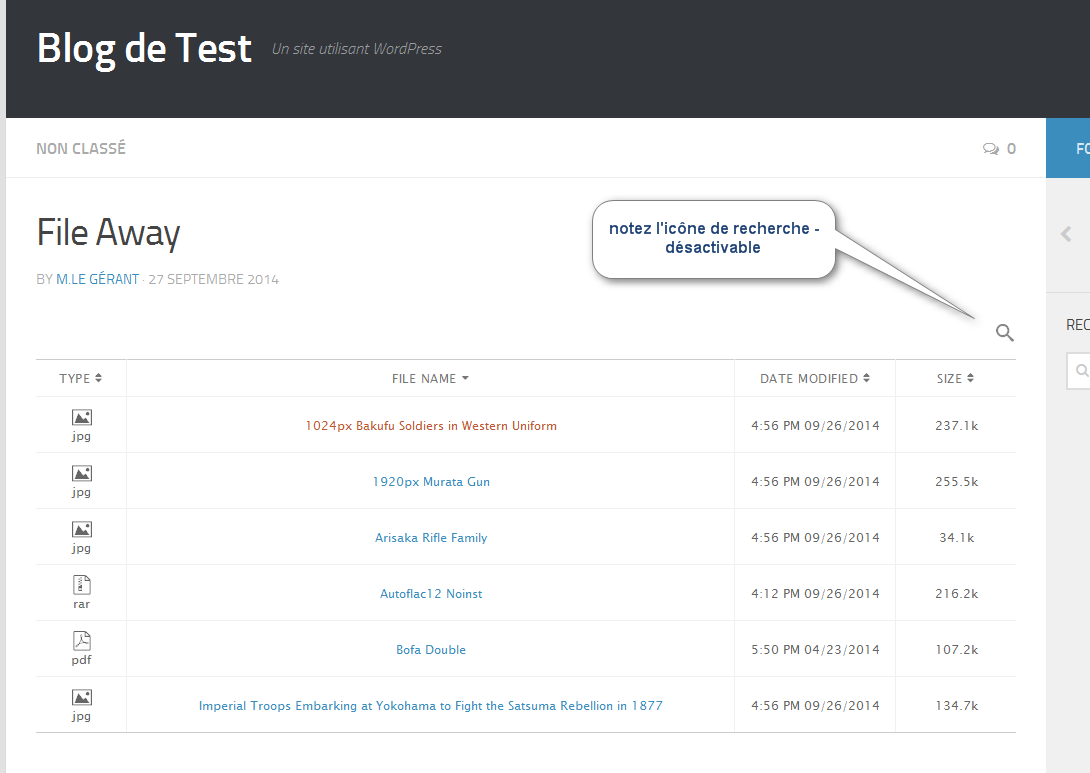Click the sidebar collapse left chevron
The width and height of the screenshot is (1090, 773).
tap(1066, 234)
